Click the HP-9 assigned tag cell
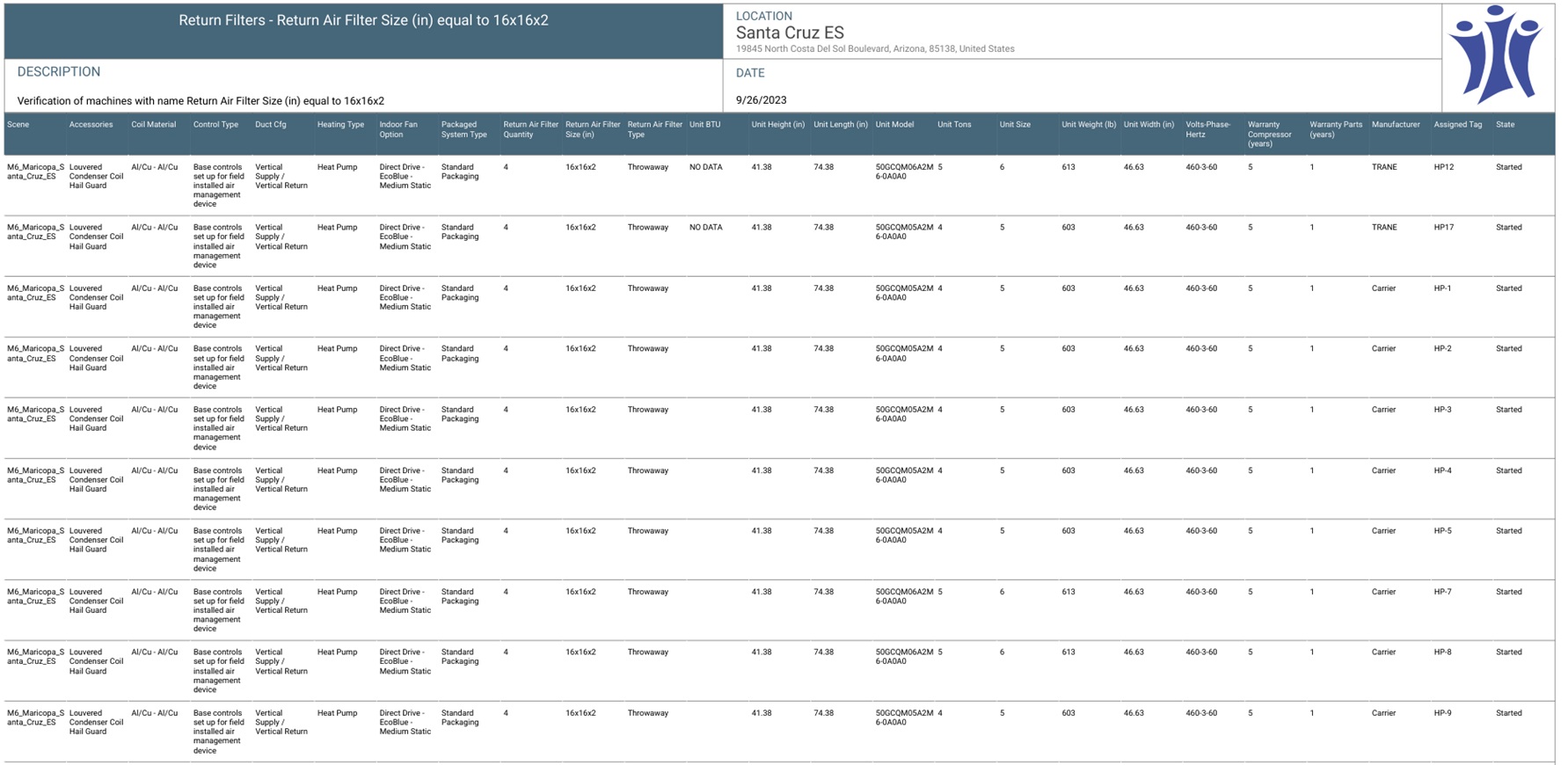Screen dimensions: 1568x765 click(1442, 713)
